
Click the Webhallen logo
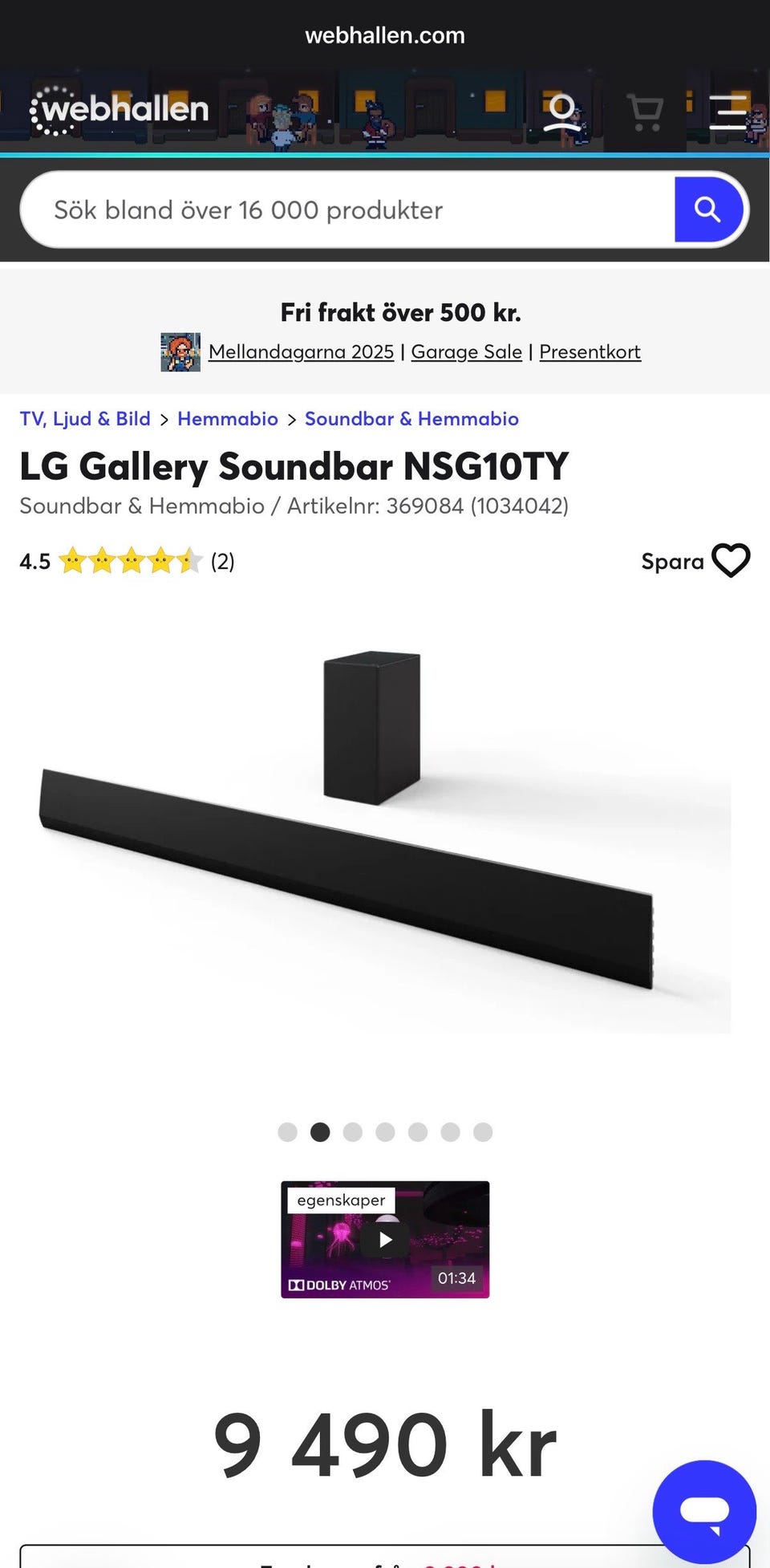tap(119, 110)
